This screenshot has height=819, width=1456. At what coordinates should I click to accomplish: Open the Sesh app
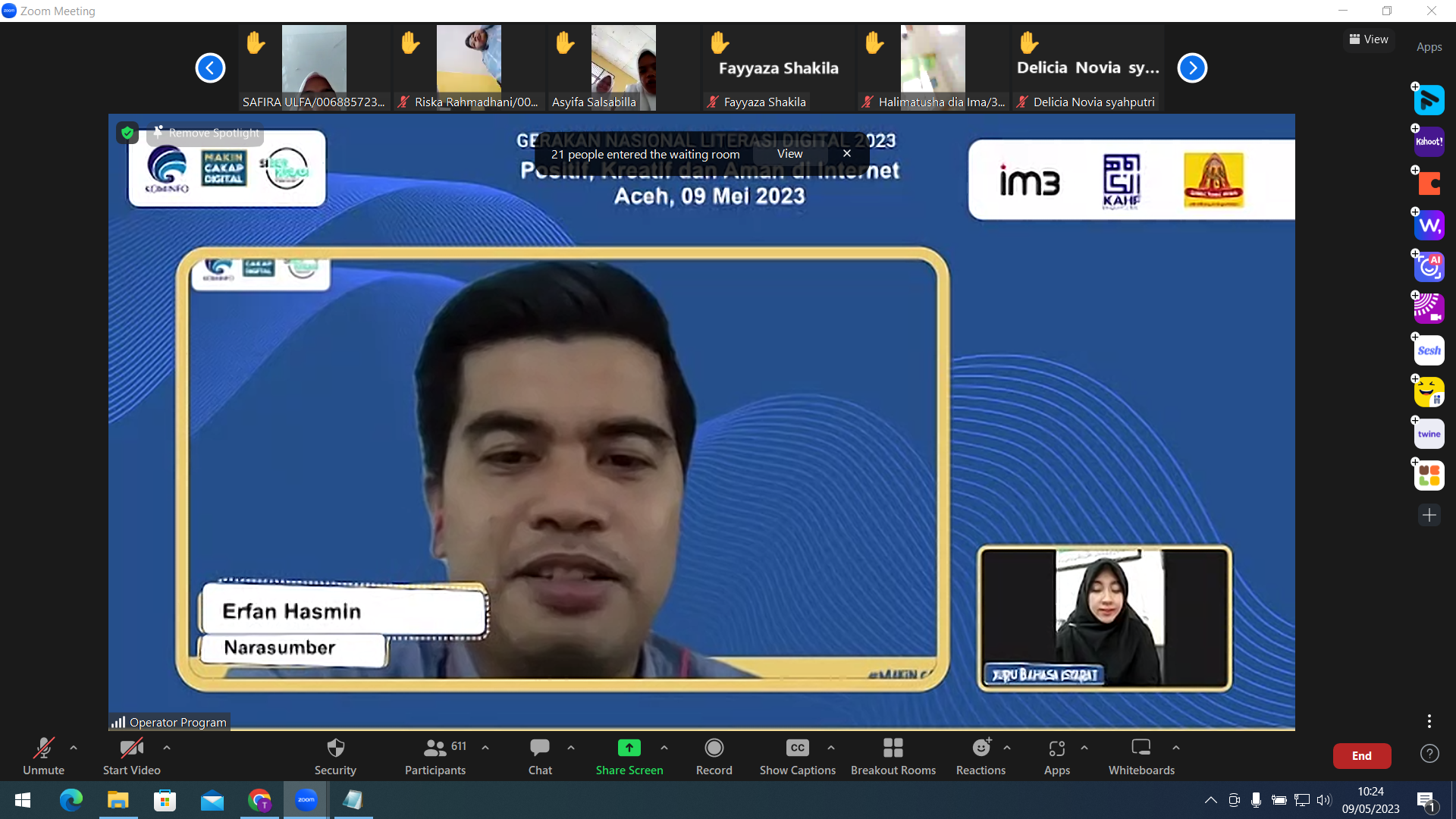pyautogui.click(x=1429, y=350)
